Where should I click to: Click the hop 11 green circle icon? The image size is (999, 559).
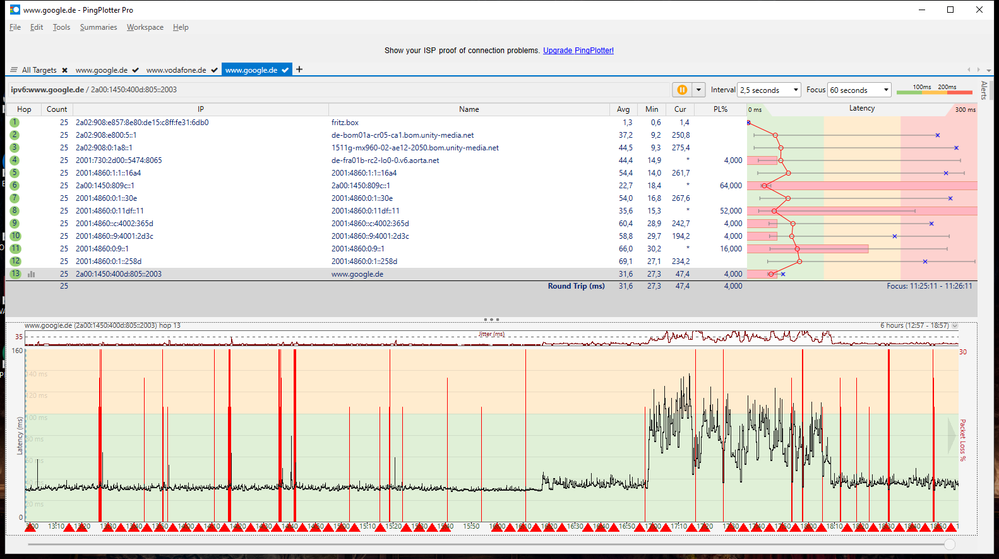point(15,249)
